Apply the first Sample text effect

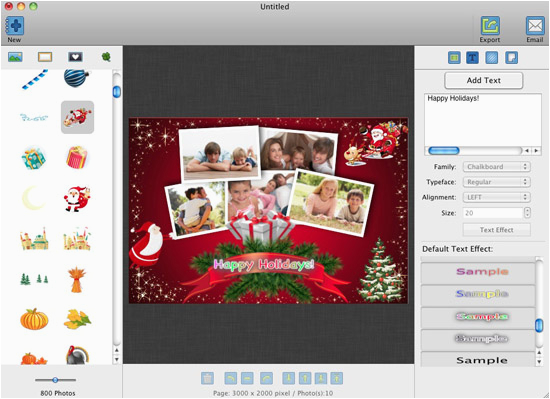pos(478,272)
